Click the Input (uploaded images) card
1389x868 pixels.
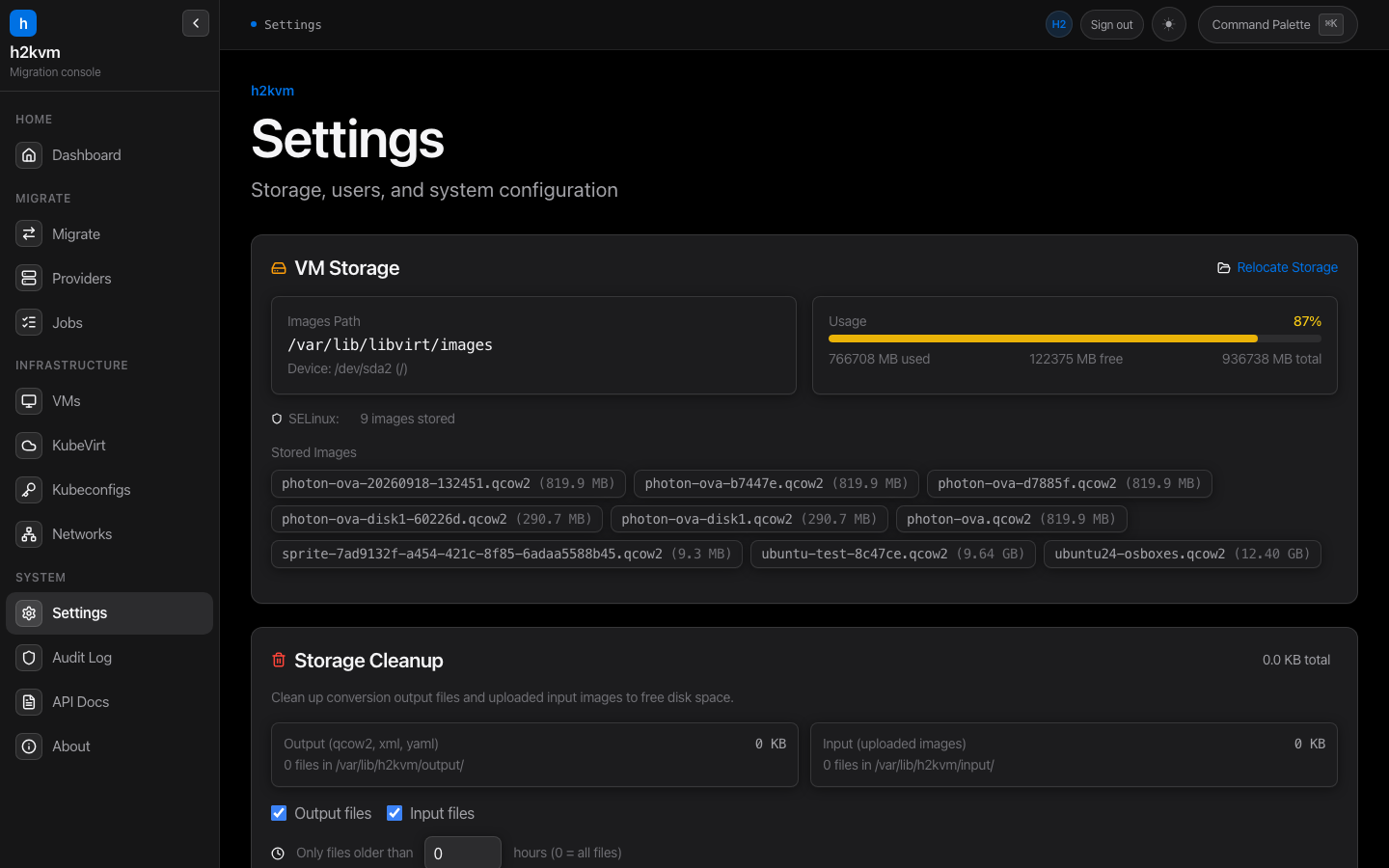tap(1074, 754)
